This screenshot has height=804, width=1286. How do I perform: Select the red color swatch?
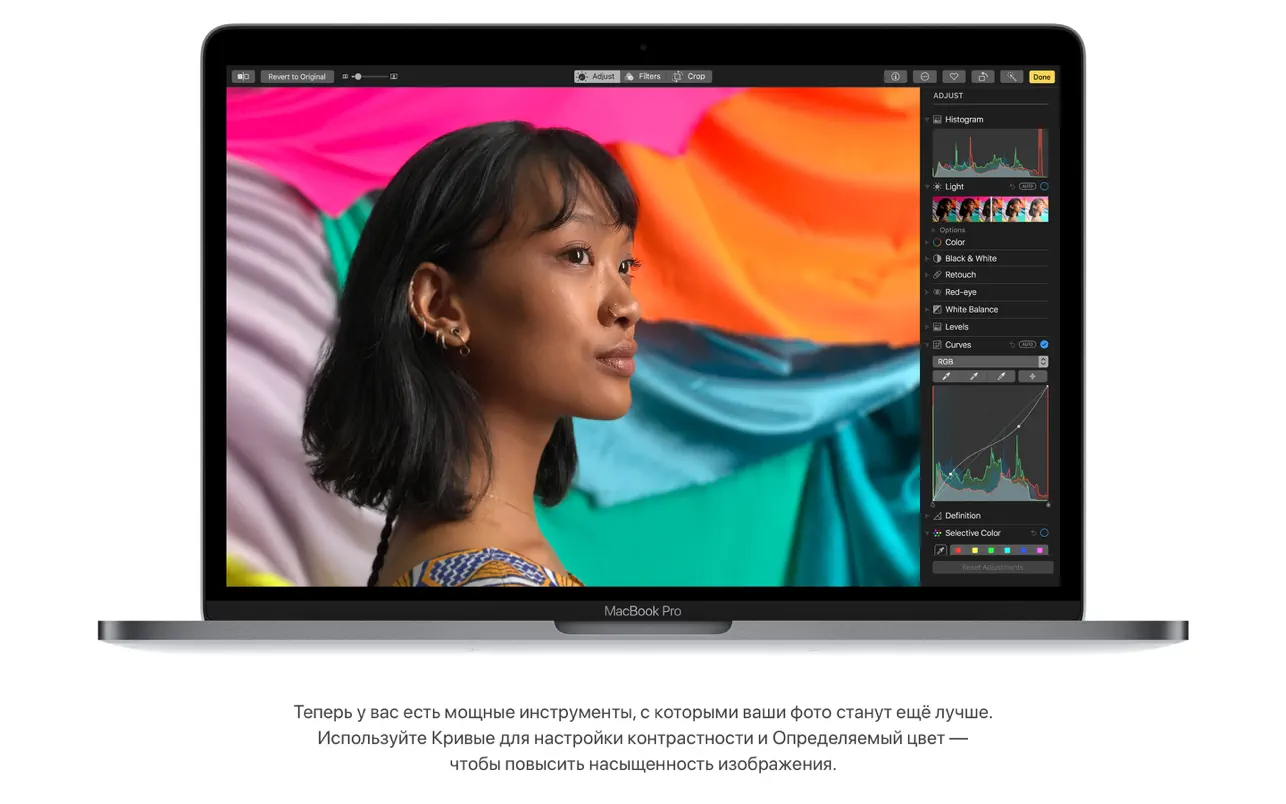[958, 550]
